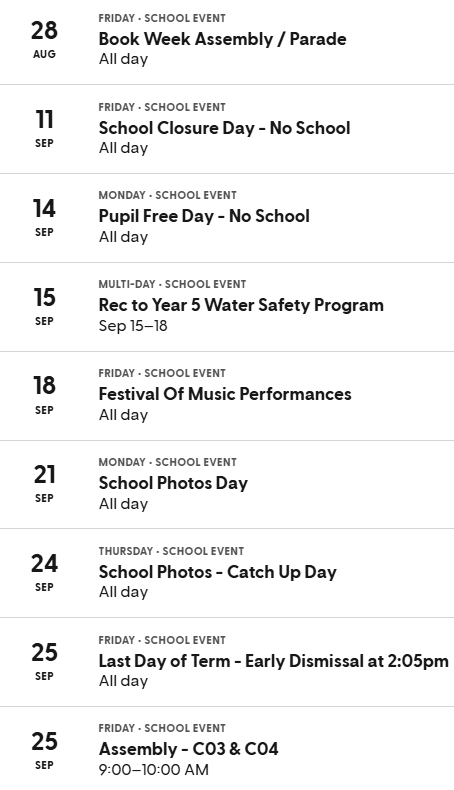Open Book Week Assembly / Parade event
The image size is (454, 790).
(x=222, y=39)
